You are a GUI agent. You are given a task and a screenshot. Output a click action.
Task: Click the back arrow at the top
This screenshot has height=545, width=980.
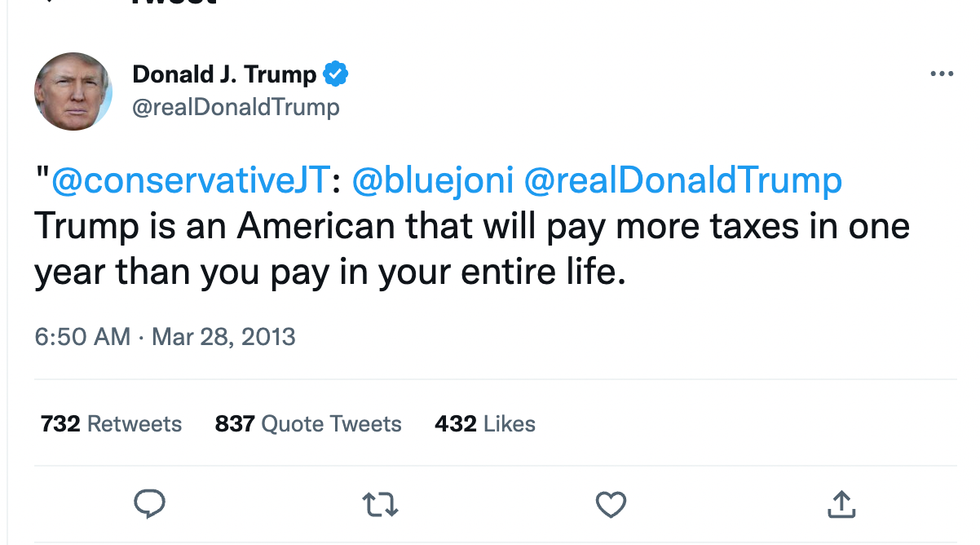coord(50,3)
